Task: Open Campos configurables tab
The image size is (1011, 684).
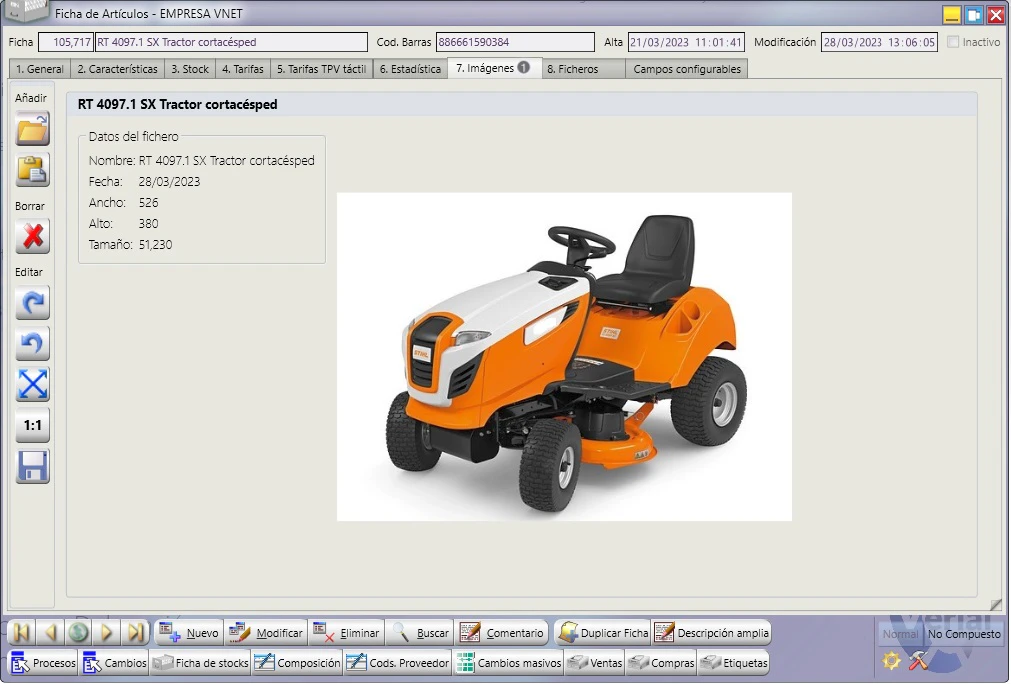Action: click(687, 69)
